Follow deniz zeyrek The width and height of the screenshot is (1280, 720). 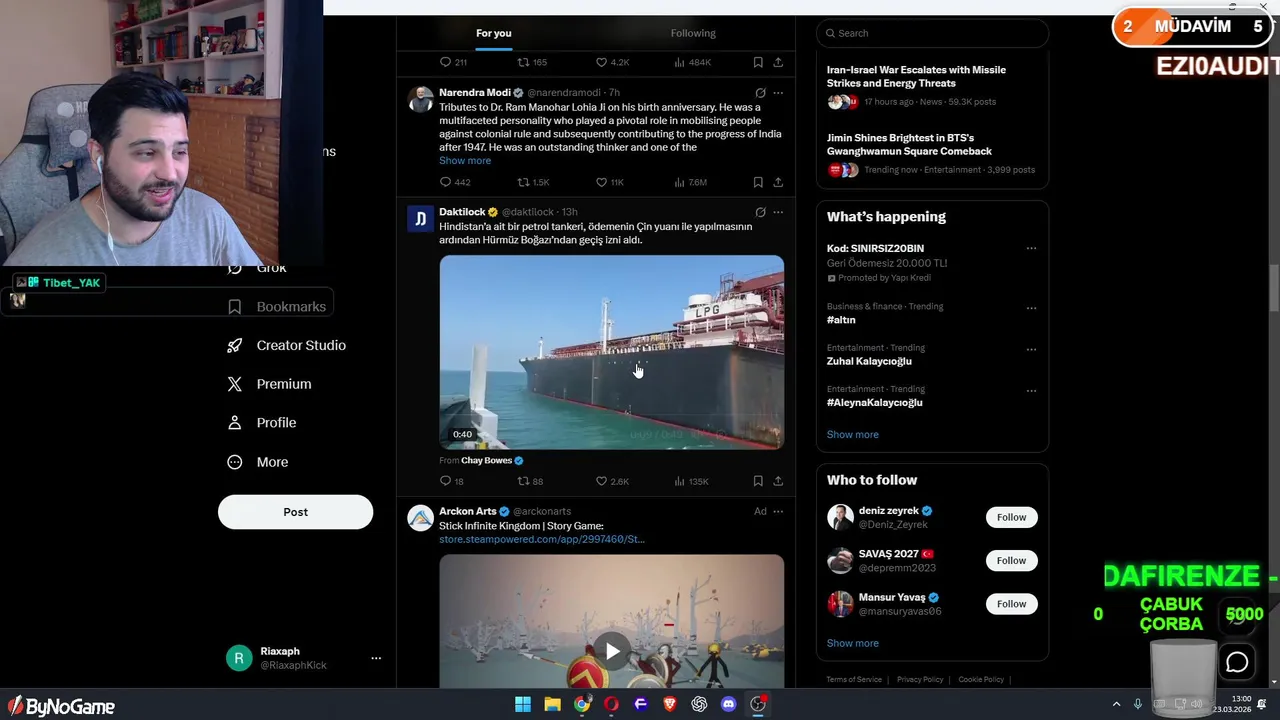click(1011, 517)
